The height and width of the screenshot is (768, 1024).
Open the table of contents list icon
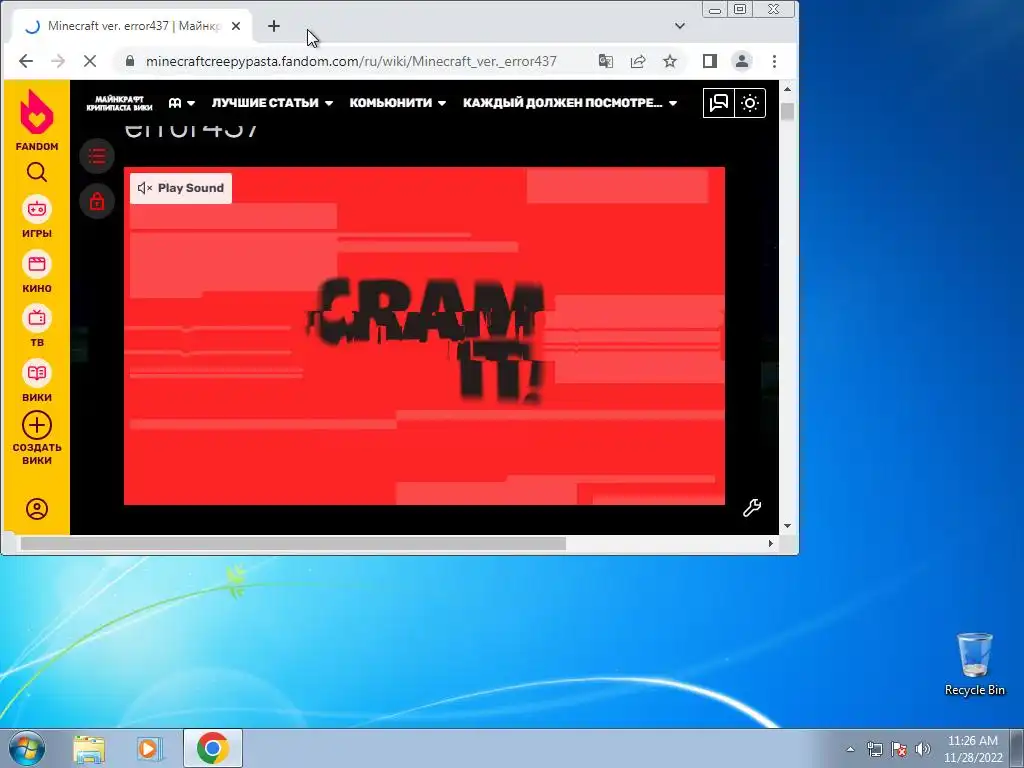pyautogui.click(x=97, y=156)
